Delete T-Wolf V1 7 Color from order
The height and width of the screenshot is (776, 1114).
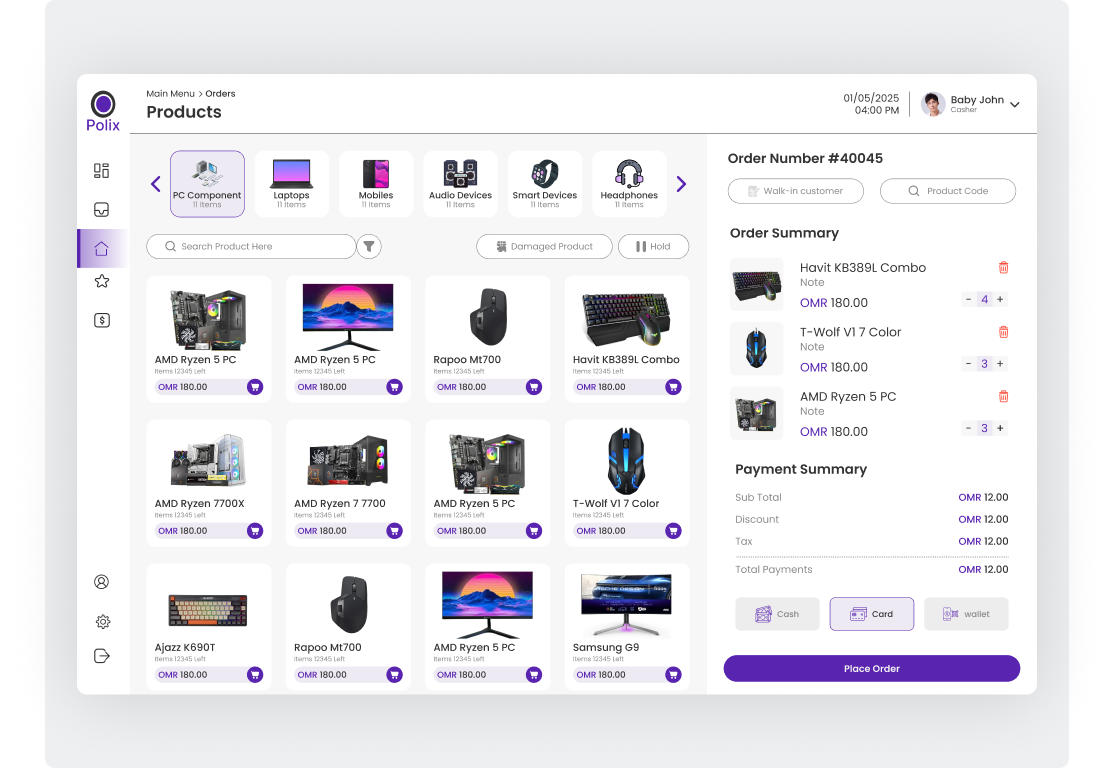tap(1003, 332)
